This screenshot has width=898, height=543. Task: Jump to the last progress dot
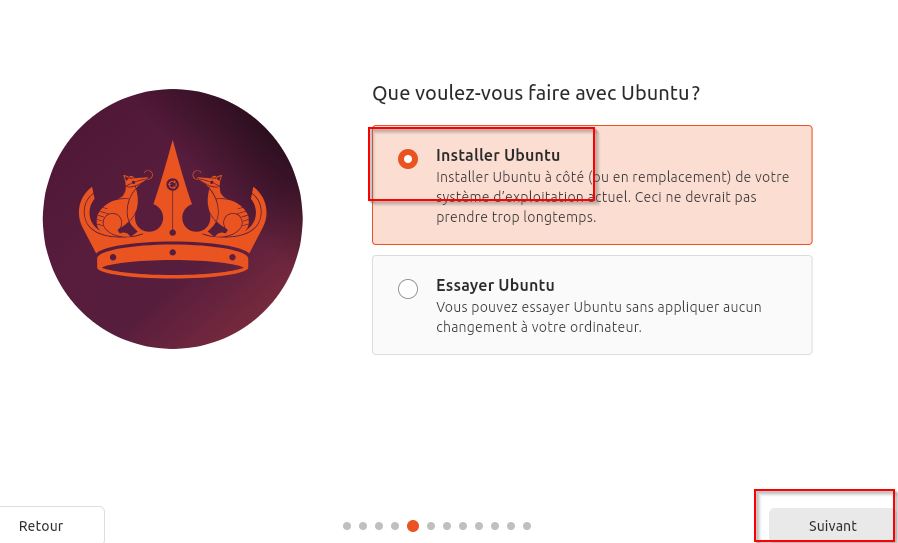[x=527, y=526]
